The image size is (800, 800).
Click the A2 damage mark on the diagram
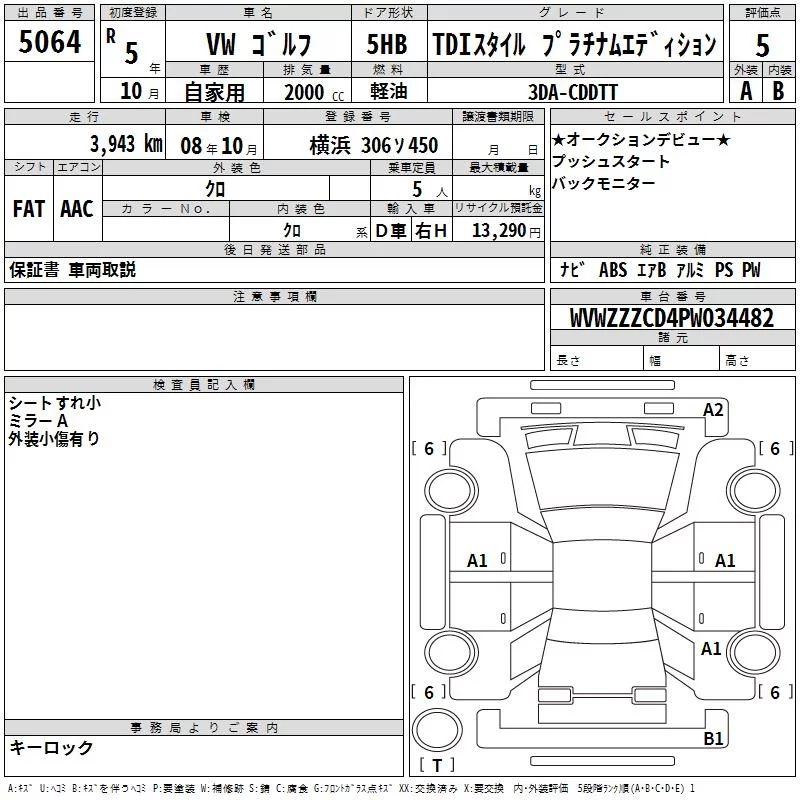pyautogui.click(x=713, y=410)
